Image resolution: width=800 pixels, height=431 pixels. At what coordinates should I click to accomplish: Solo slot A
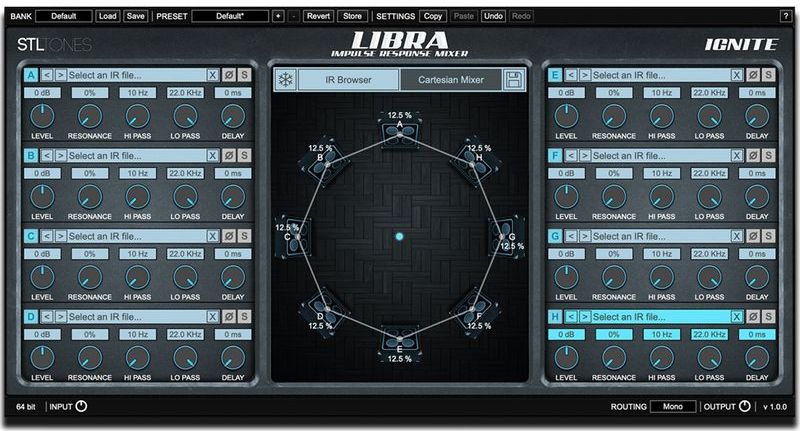tap(244, 75)
